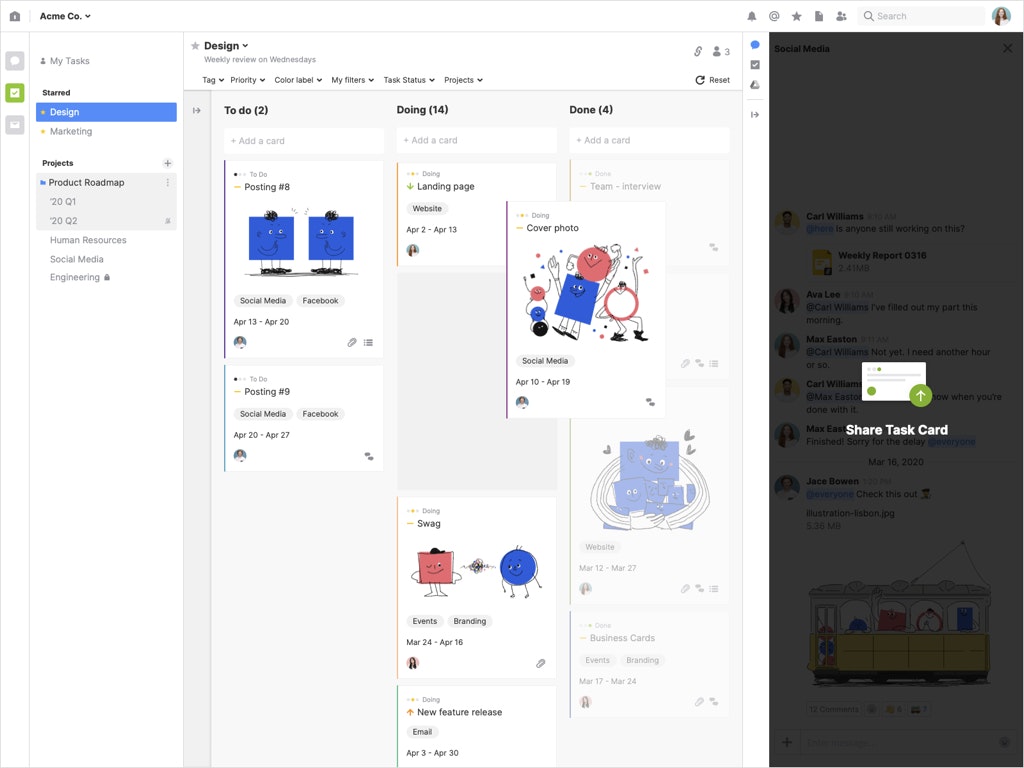The height and width of the screenshot is (768, 1024).
Task: Click the Google Drive icon in side panel
Action: click(x=755, y=85)
